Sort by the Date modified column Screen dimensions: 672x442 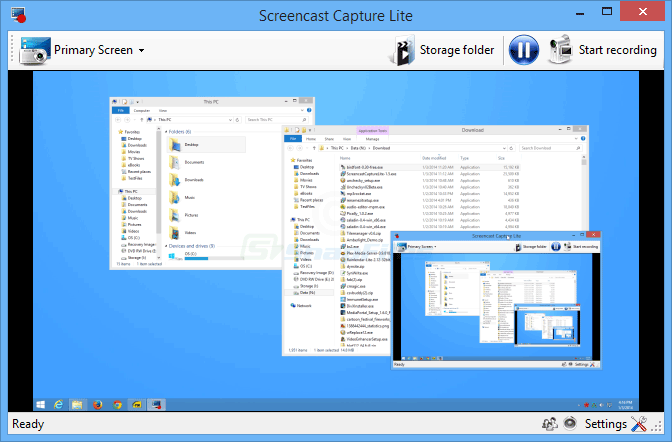click(434, 158)
